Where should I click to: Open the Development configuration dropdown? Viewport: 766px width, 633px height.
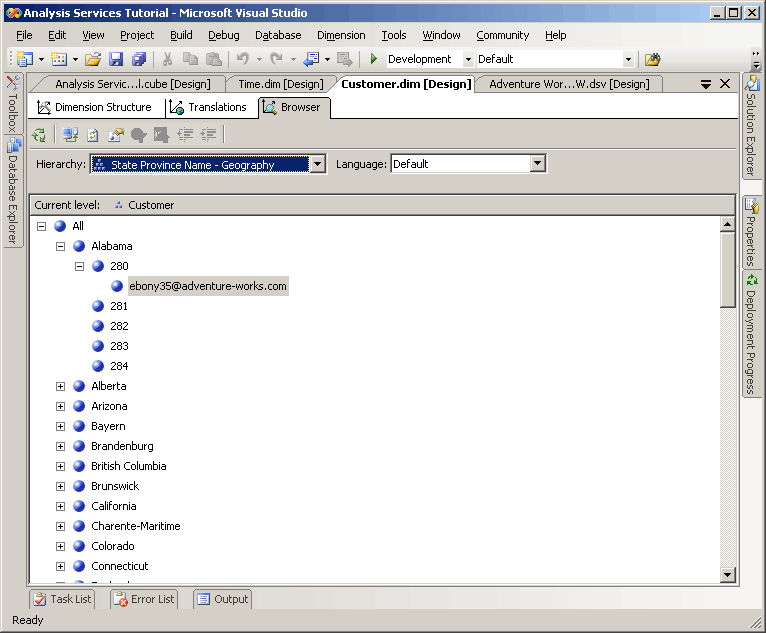point(468,60)
